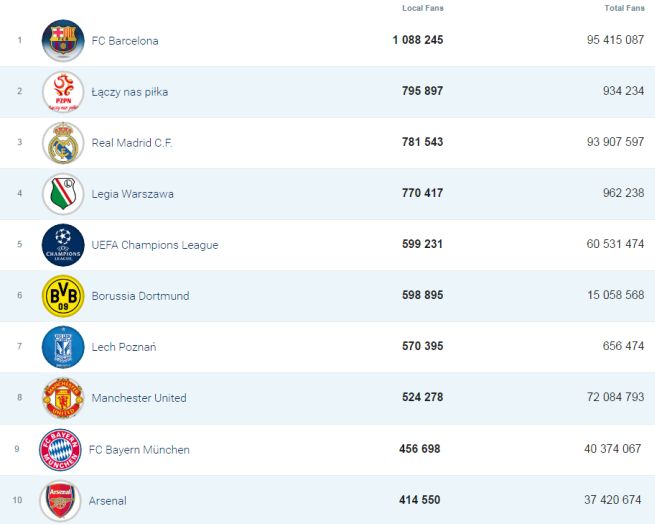Select the Real Madrid C.F. crest
This screenshot has width=655, height=524.
(63, 143)
